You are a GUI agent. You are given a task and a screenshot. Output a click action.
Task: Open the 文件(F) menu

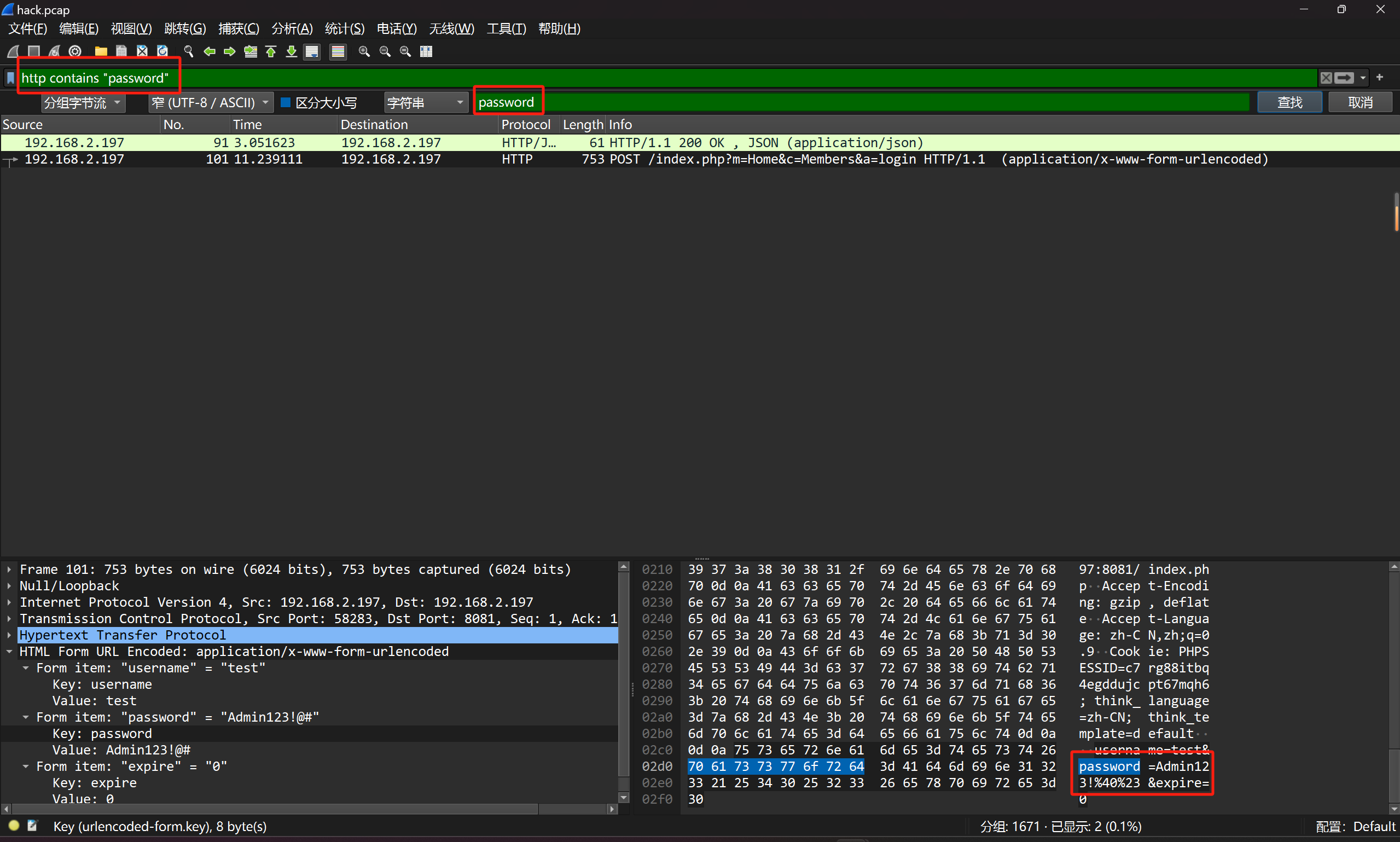pos(28,29)
